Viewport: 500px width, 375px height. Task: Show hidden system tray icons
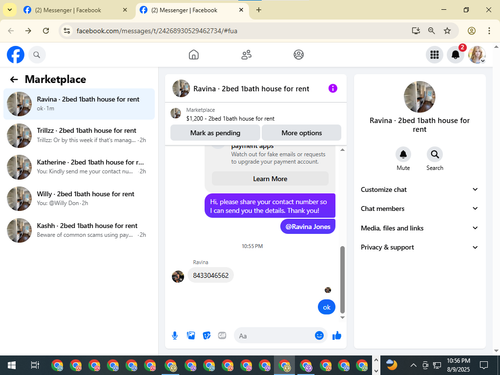413,365
